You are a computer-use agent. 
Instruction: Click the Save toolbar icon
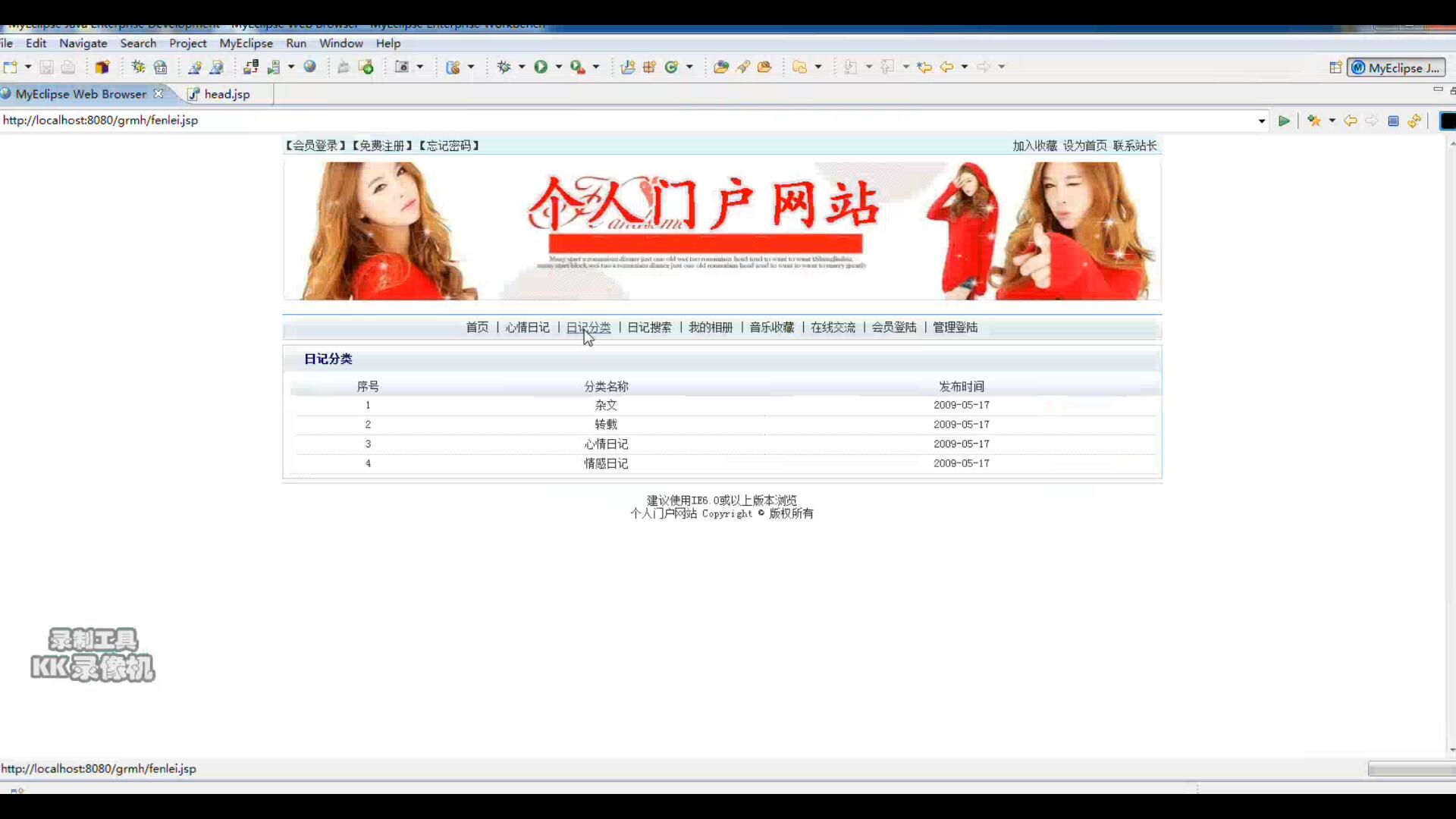click(46, 67)
